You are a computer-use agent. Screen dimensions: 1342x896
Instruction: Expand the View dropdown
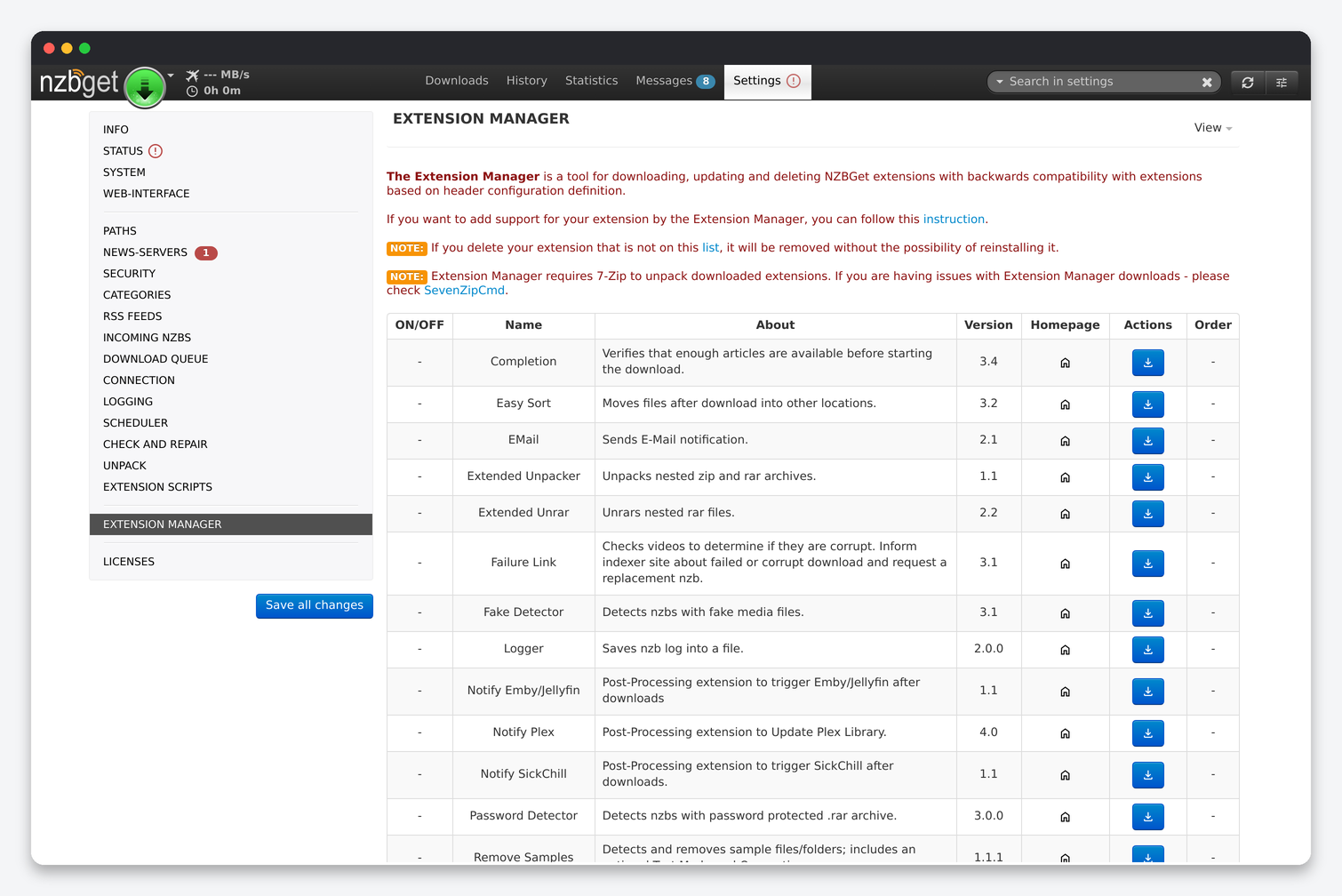pos(1213,128)
